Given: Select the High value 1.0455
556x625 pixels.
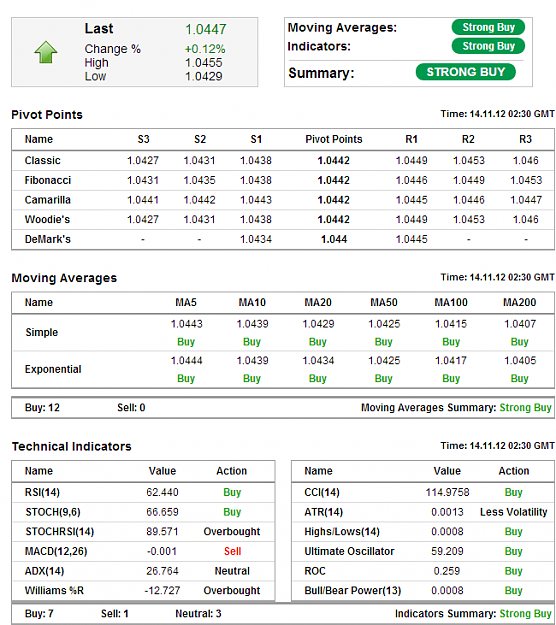Looking at the screenshot, I should point(204,63).
